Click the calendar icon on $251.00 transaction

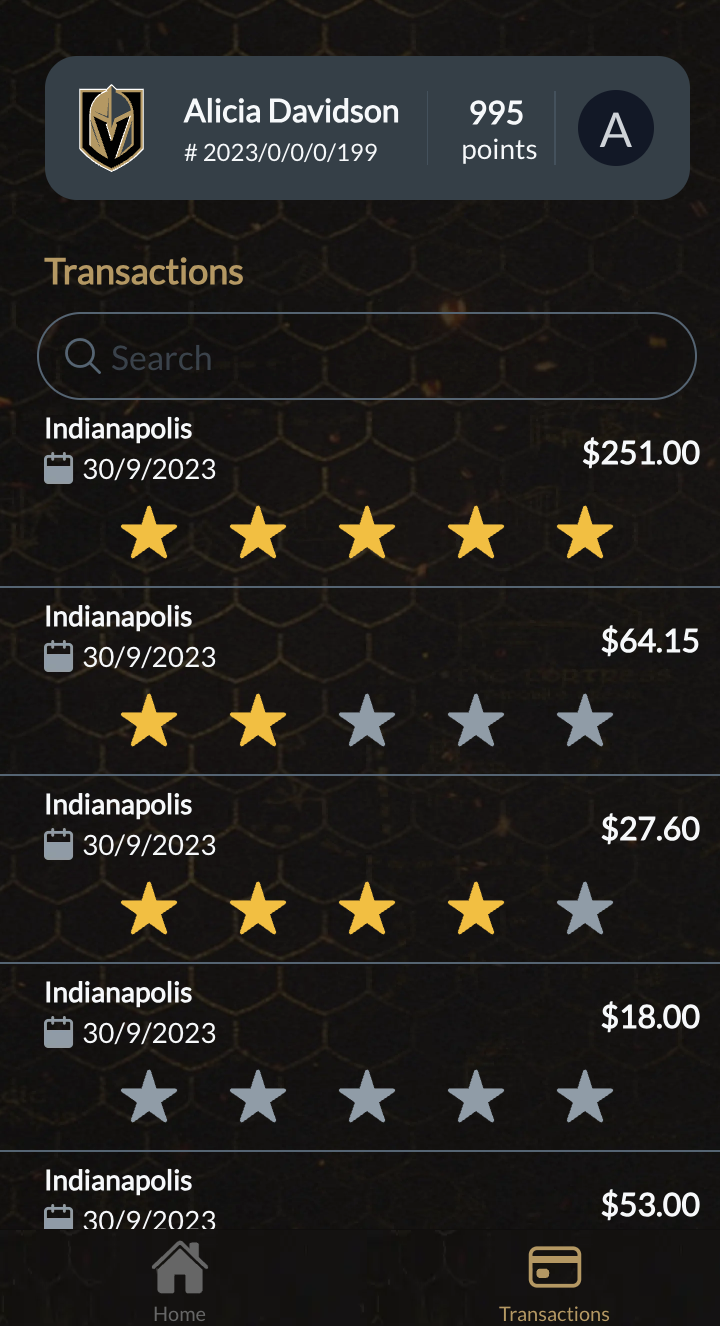59,469
